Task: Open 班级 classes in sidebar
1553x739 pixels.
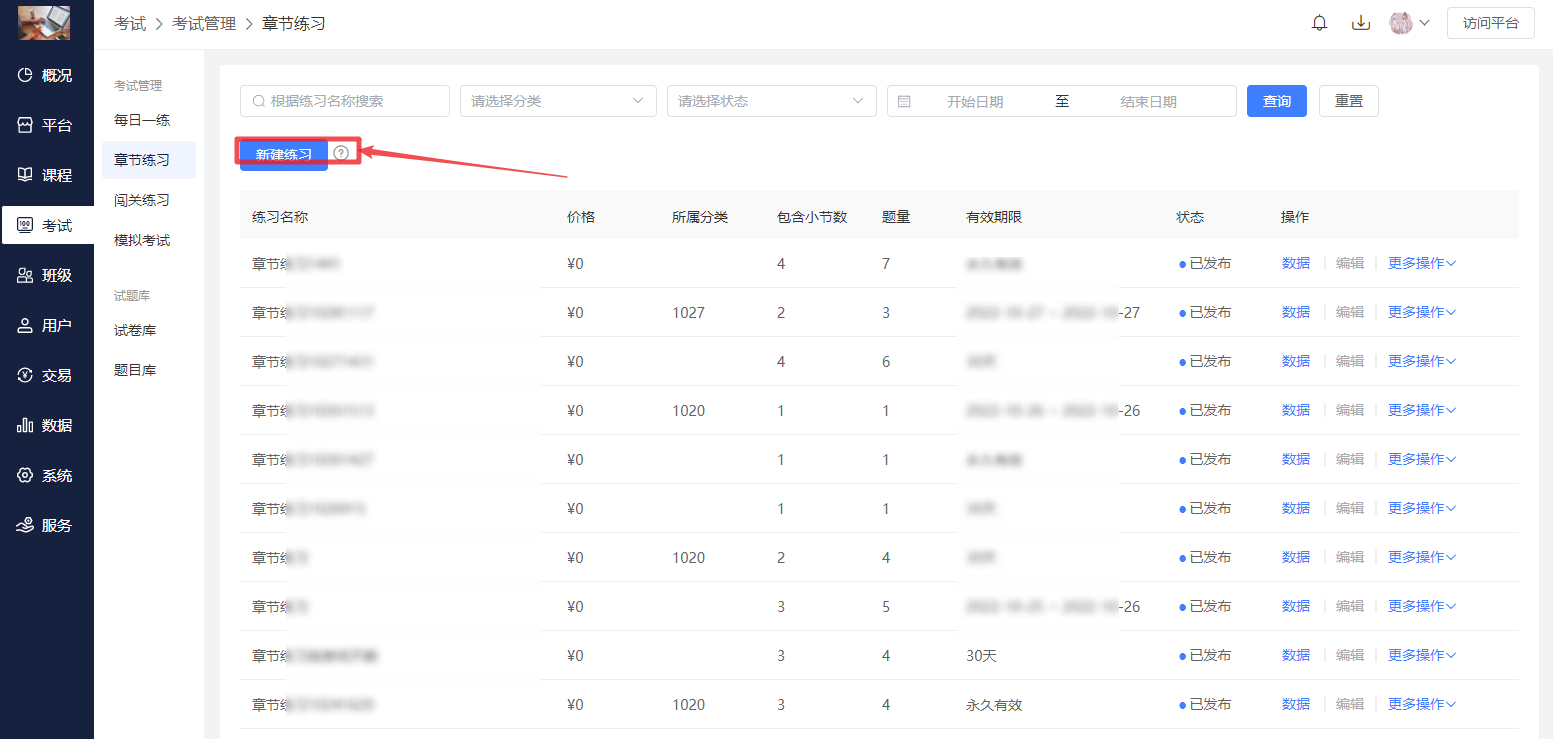Action: [x=47, y=275]
